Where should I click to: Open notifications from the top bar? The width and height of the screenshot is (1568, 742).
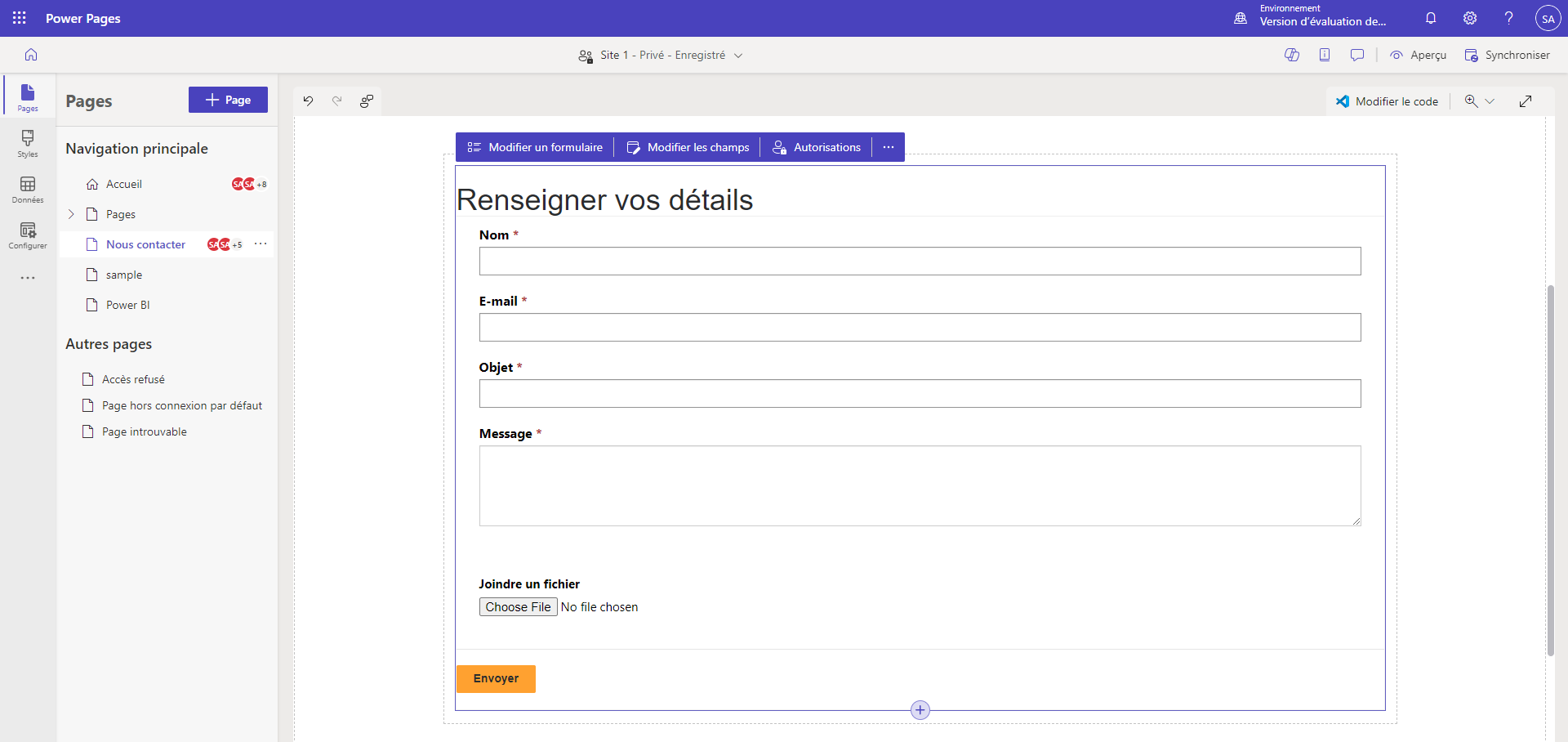(1430, 18)
